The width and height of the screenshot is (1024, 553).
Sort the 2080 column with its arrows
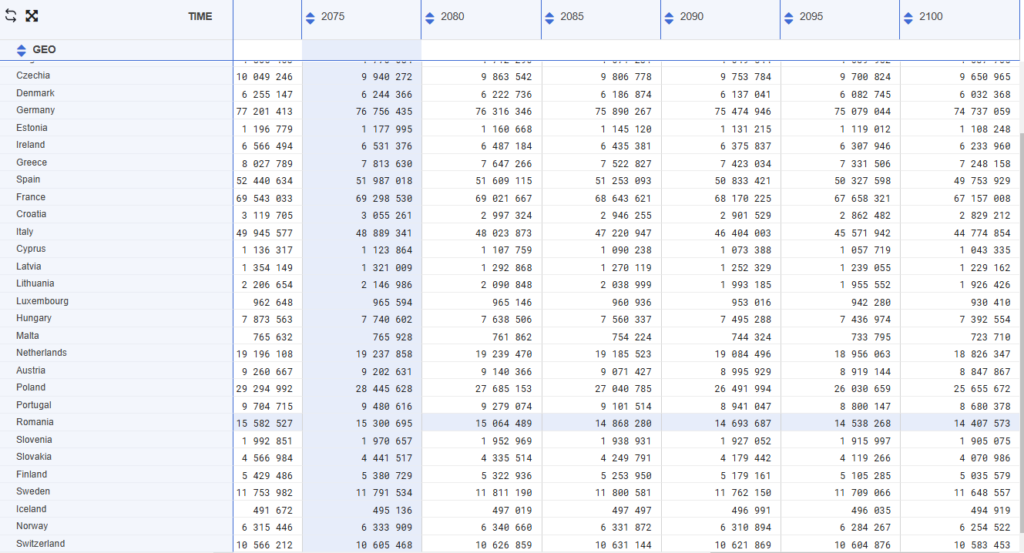[430, 18]
